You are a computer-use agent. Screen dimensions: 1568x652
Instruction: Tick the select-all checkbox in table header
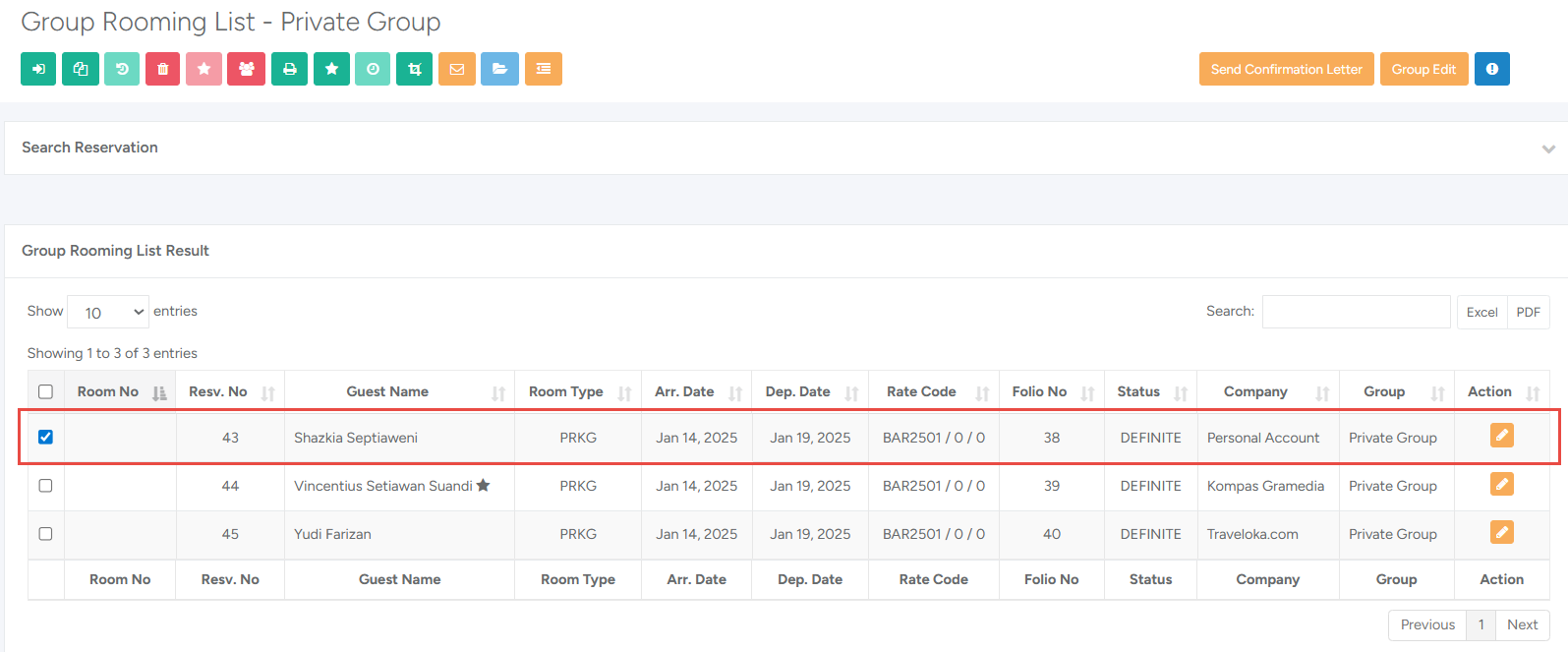[45, 391]
